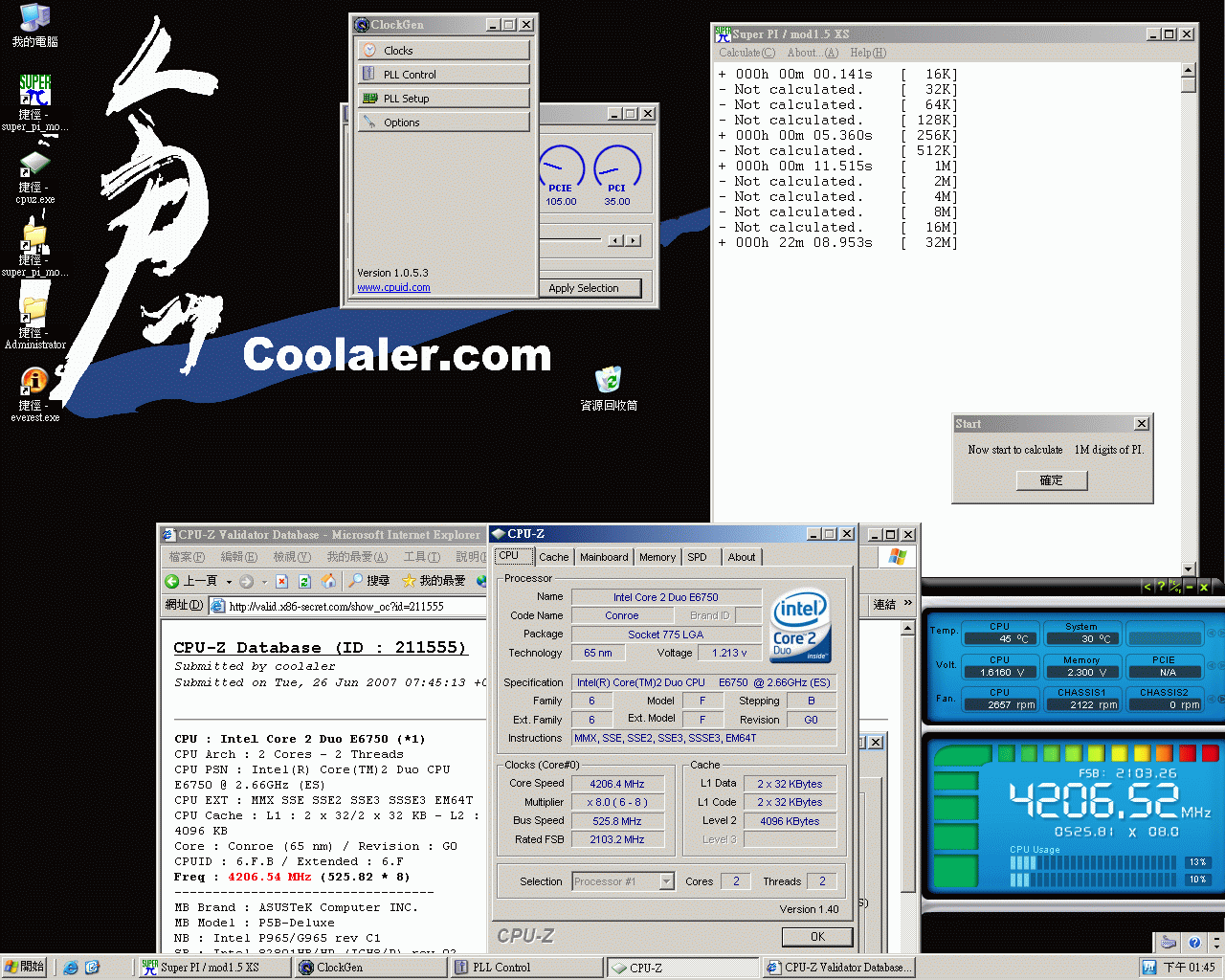This screenshot has height=980, width=1225.
Task: Open the My Computer desktop icon
Action: pyautogui.click(x=34, y=25)
